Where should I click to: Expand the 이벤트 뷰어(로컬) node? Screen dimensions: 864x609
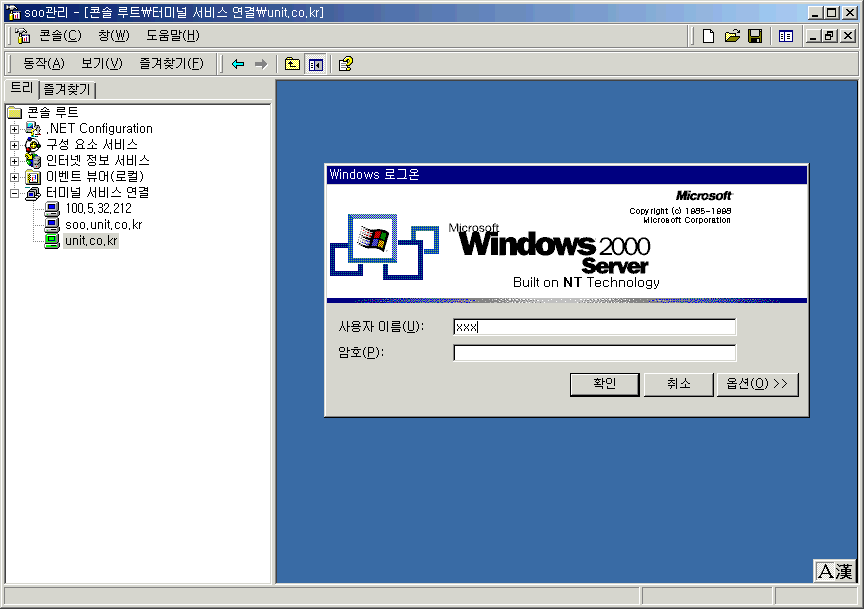(x=14, y=177)
